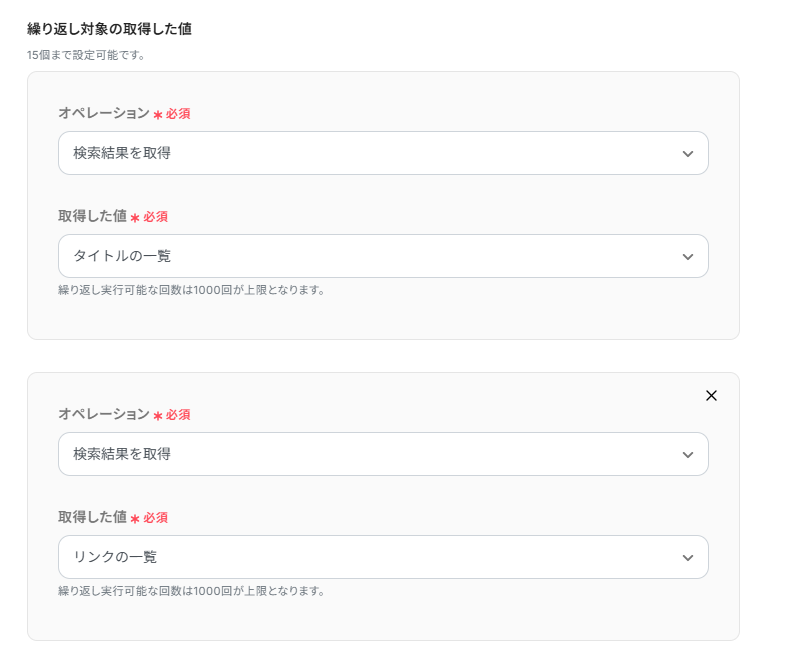
Task: Click red 必須 marker above タイトルの一覧 dropdown
Action: [155, 217]
